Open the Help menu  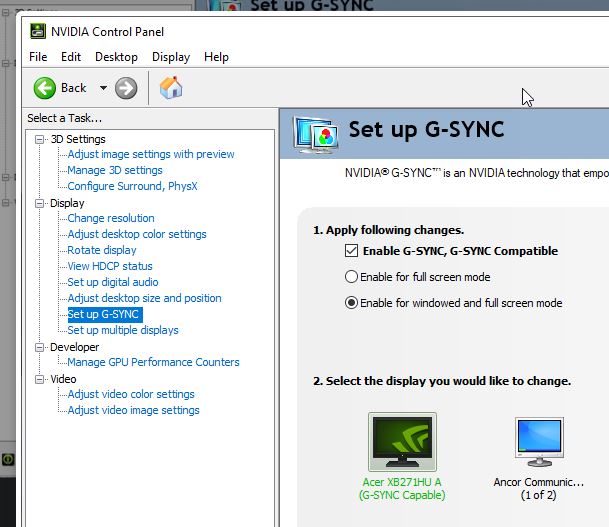point(216,57)
